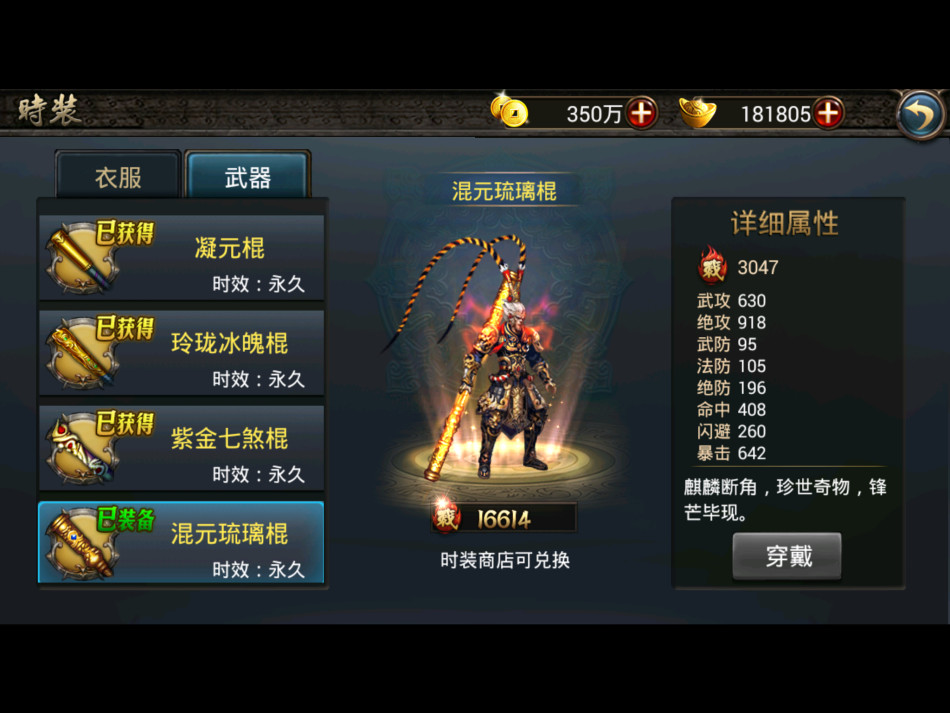Image resolution: width=950 pixels, height=713 pixels.
Task: Click the gold ingot currency icon
Action: coord(697,112)
